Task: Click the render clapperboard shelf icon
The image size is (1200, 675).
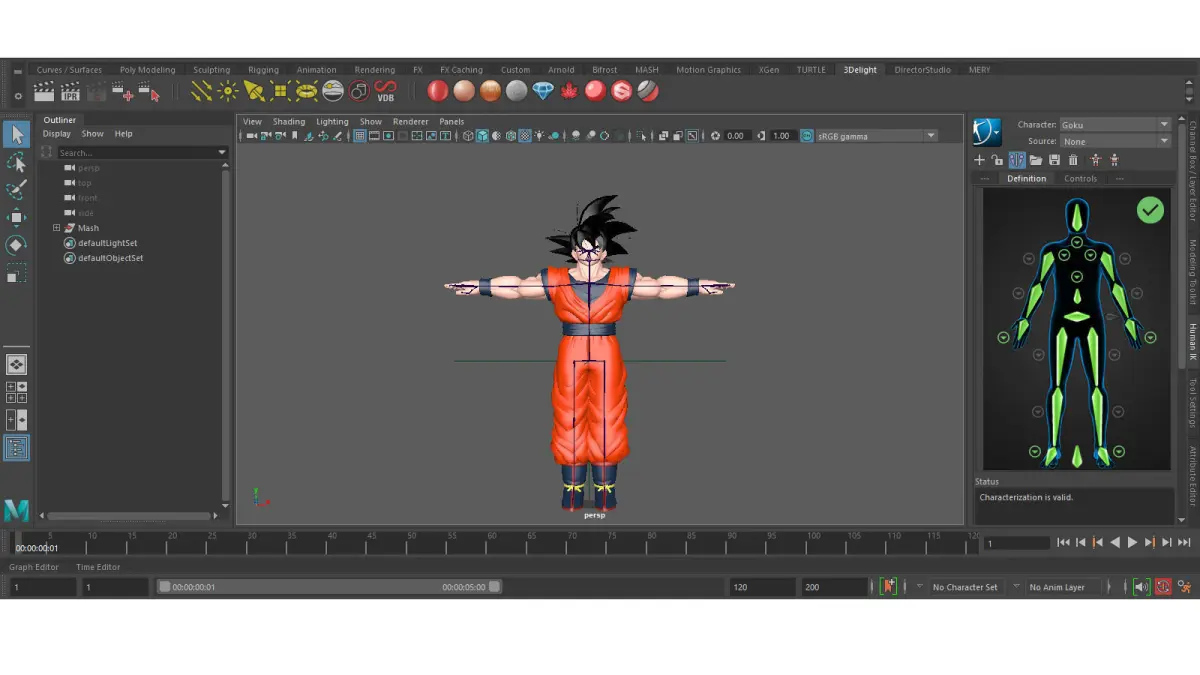Action: click(x=44, y=92)
